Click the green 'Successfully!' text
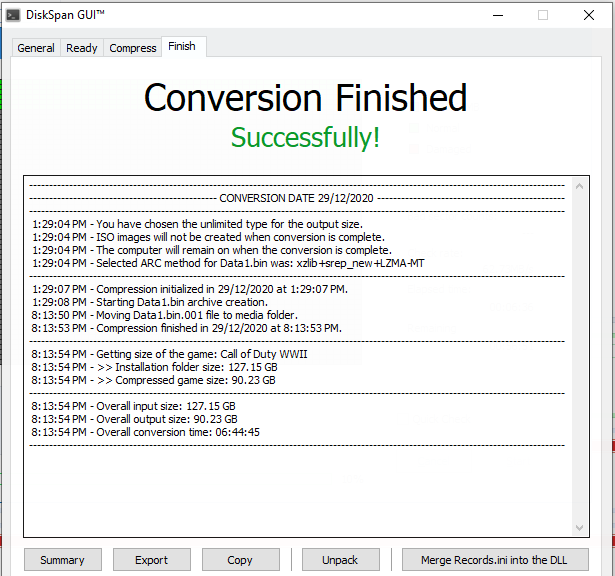 pos(305,138)
